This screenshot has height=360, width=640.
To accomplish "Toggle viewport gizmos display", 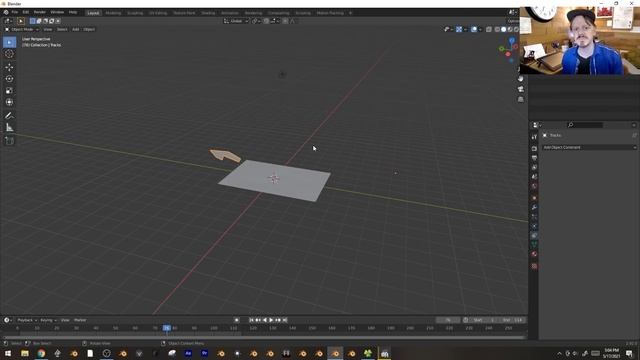I will (459, 29).
